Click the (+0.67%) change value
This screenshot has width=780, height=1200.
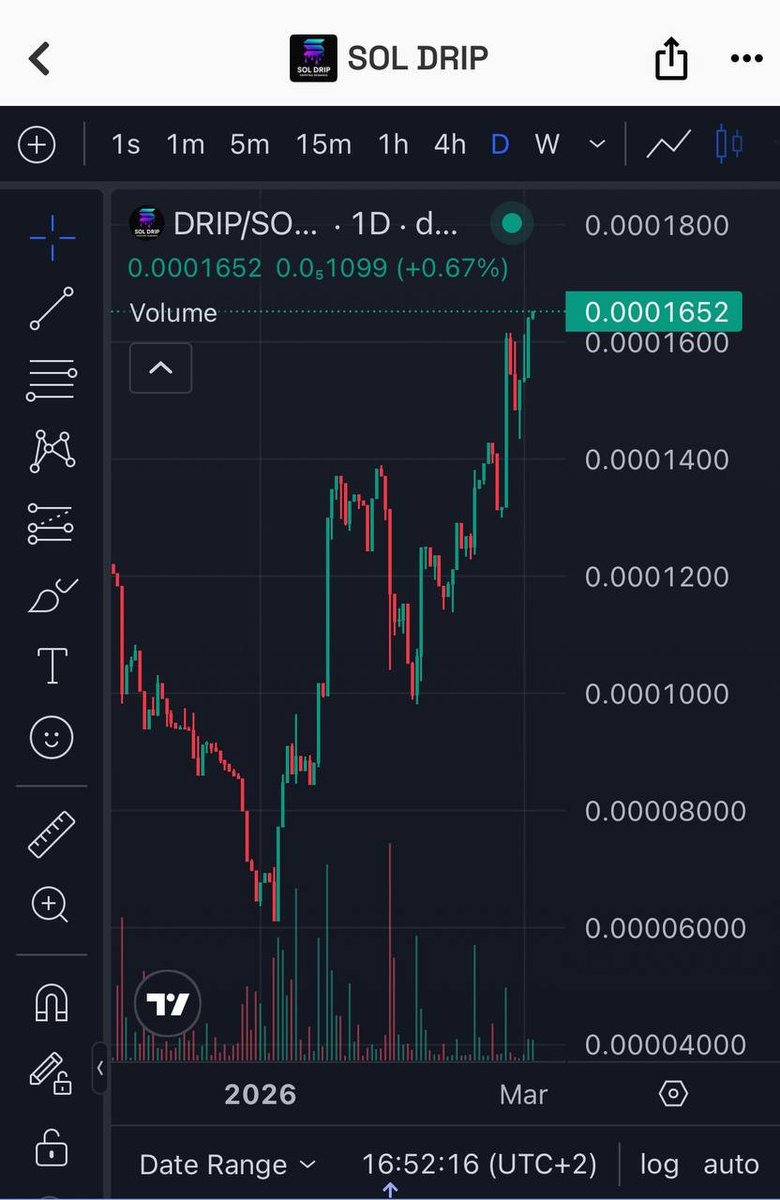(452, 268)
